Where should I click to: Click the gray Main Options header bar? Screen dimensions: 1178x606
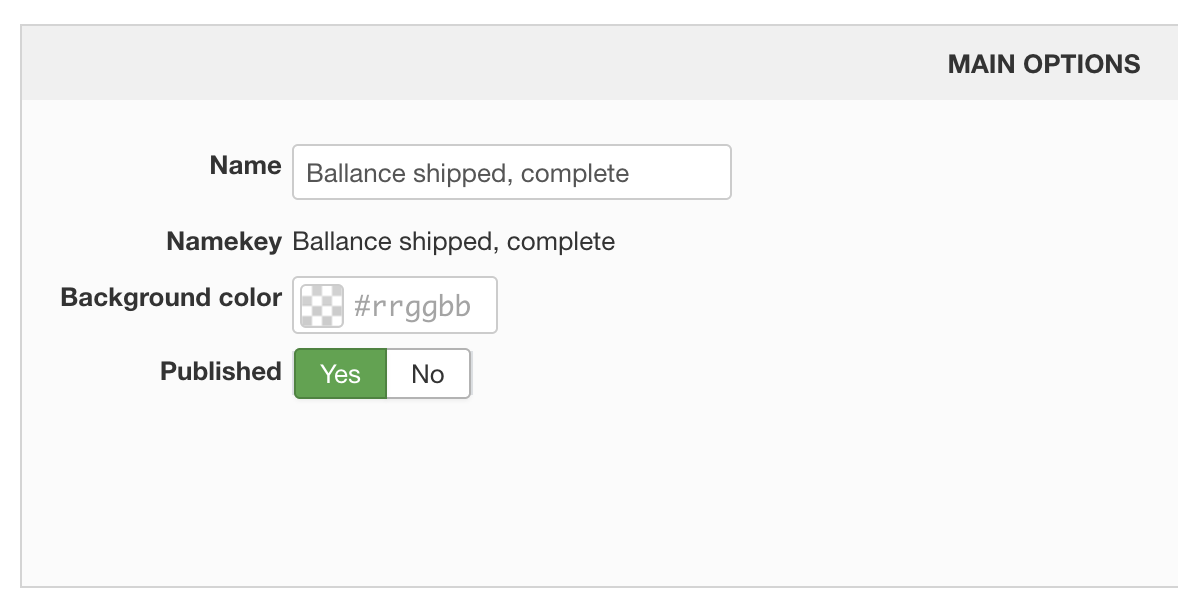[x=500, y=64]
